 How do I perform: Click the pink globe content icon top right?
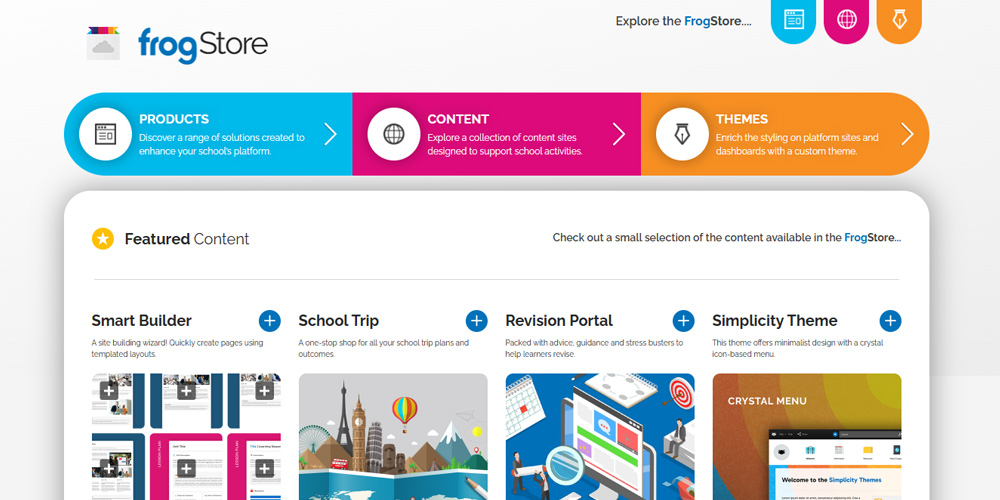(x=846, y=20)
